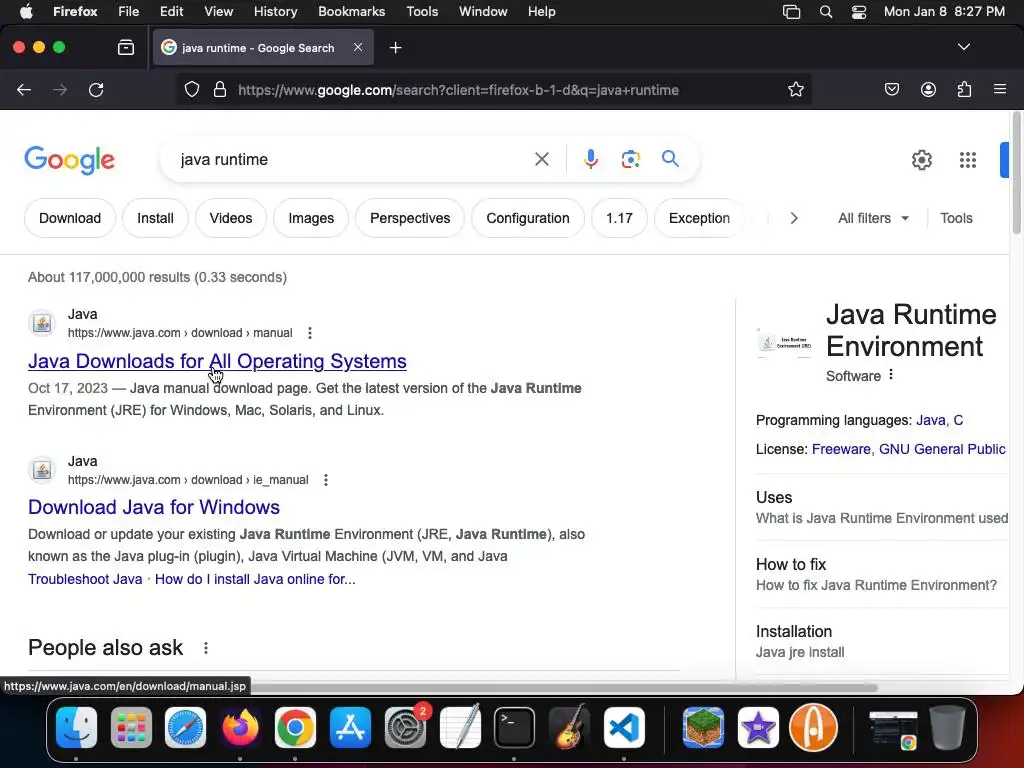This screenshot has height=768, width=1024.
Task: Click the Firefox address bar URL
Action: [458, 90]
